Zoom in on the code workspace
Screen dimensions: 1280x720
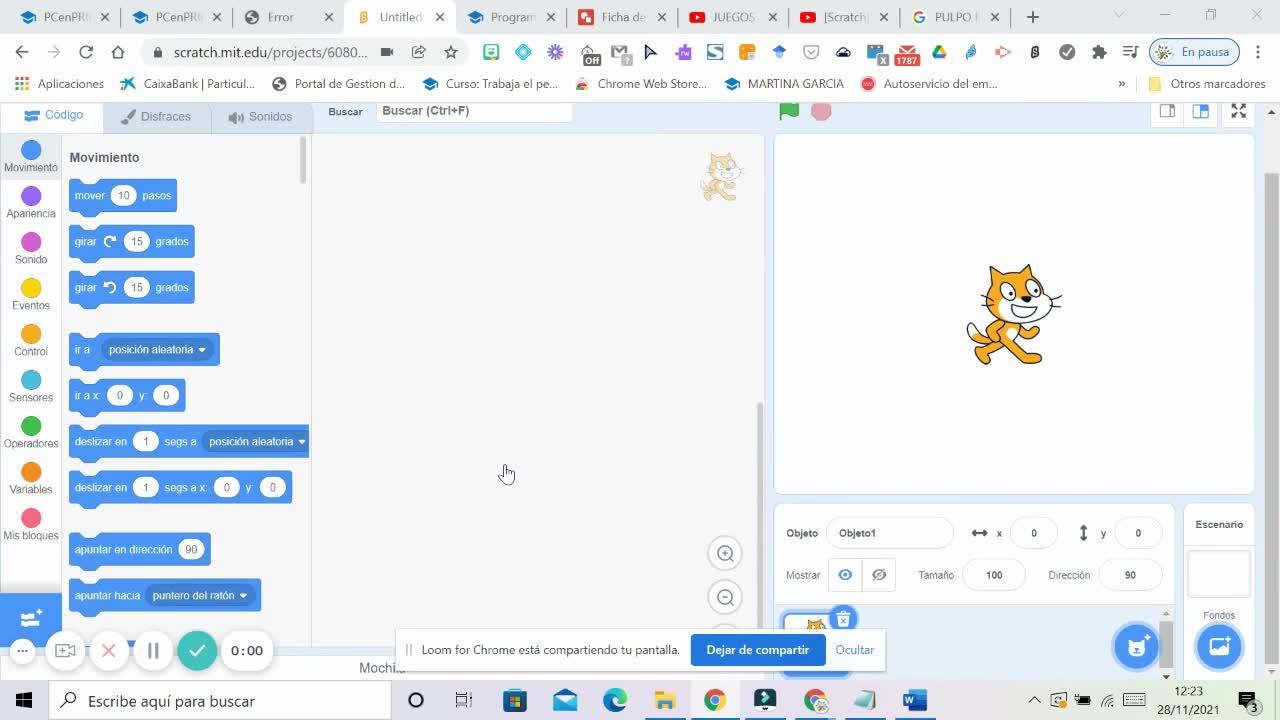725,553
